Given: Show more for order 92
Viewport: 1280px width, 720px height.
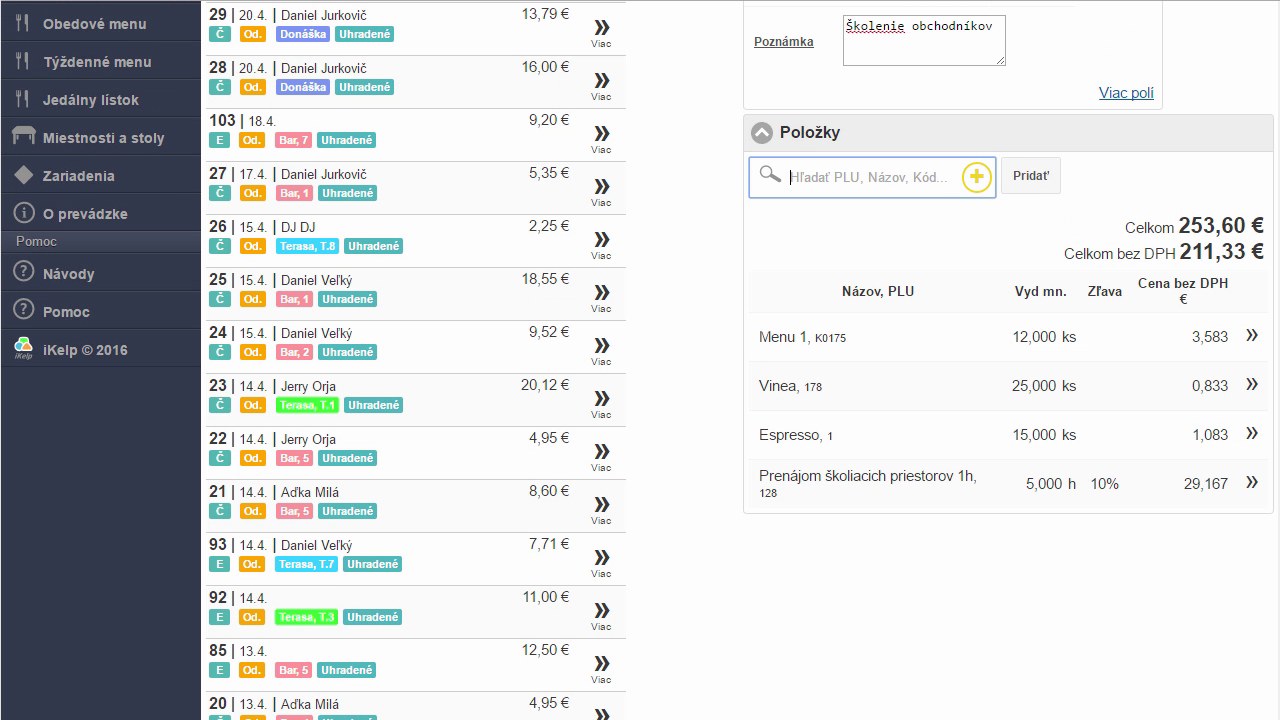Looking at the screenshot, I should (601, 616).
